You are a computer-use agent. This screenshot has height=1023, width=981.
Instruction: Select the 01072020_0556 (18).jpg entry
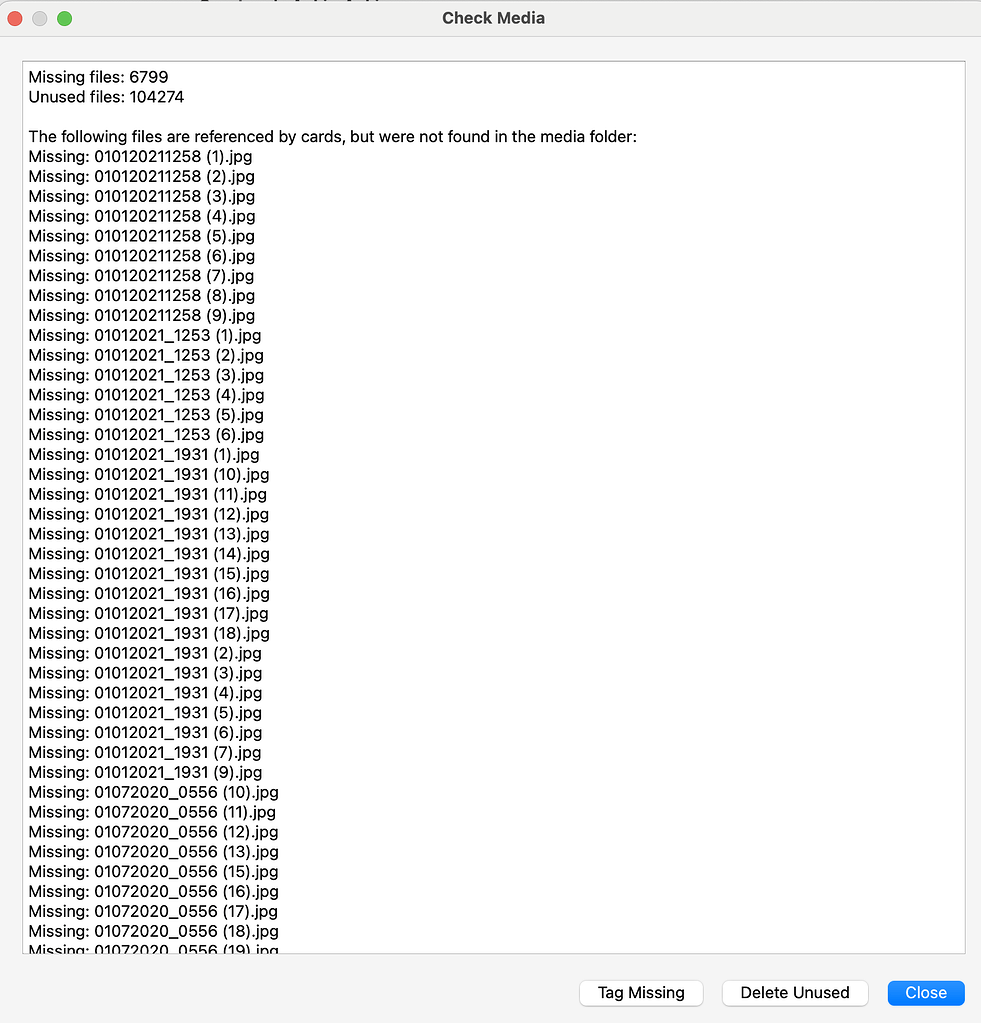coord(153,932)
